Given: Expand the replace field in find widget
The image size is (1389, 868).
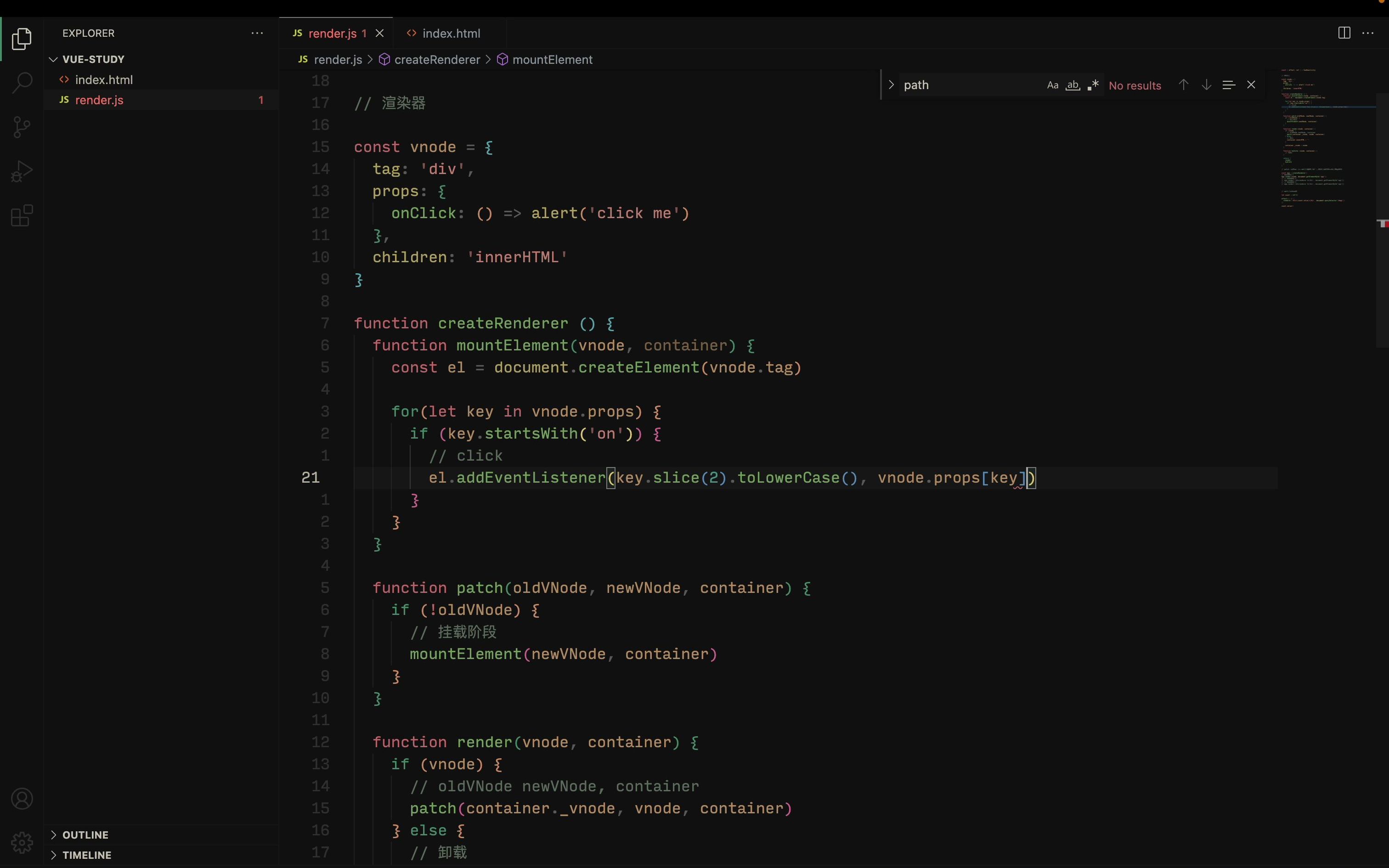Looking at the screenshot, I should pyautogui.click(x=891, y=85).
